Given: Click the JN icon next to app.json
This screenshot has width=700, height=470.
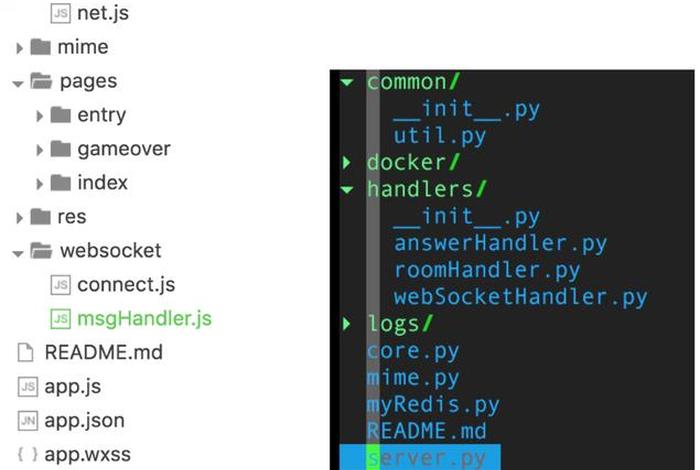Looking at the screenshot, I should pos(26,421).
